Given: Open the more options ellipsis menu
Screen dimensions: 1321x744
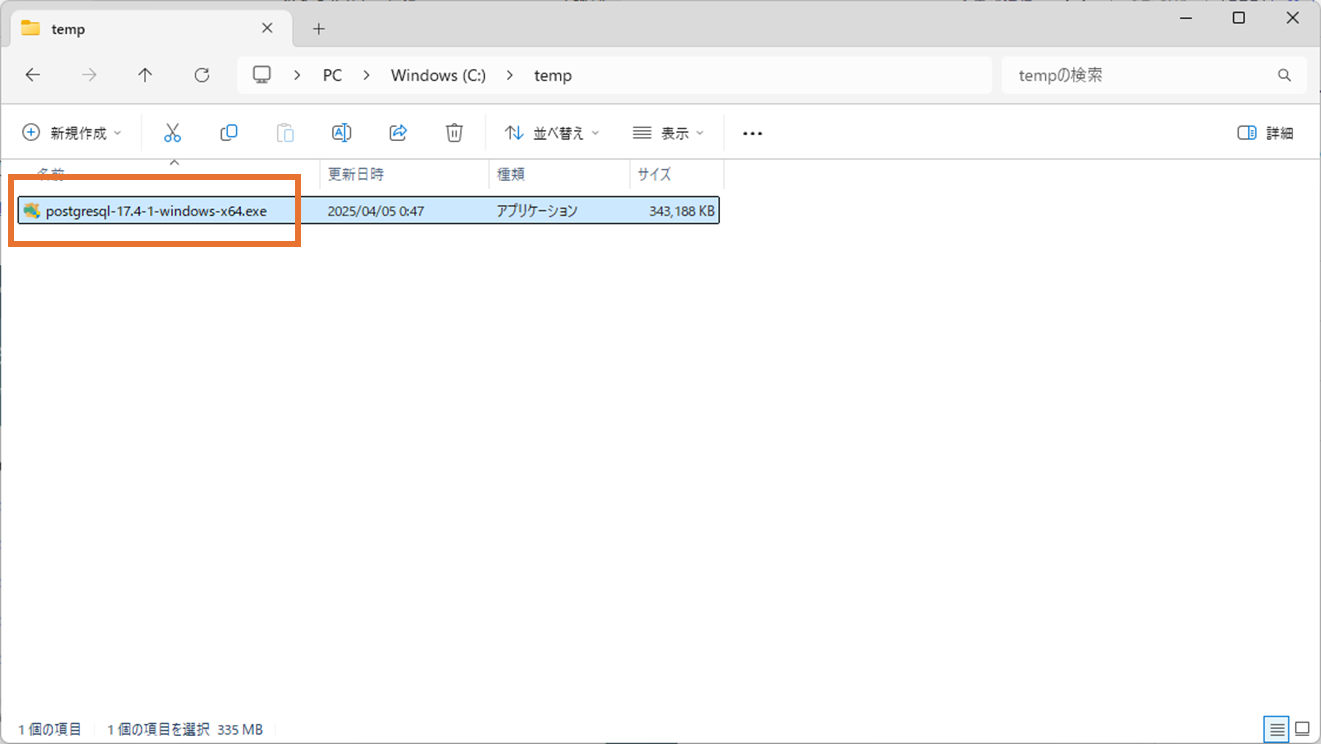Looking at the screenshot, I should point(753,133).
